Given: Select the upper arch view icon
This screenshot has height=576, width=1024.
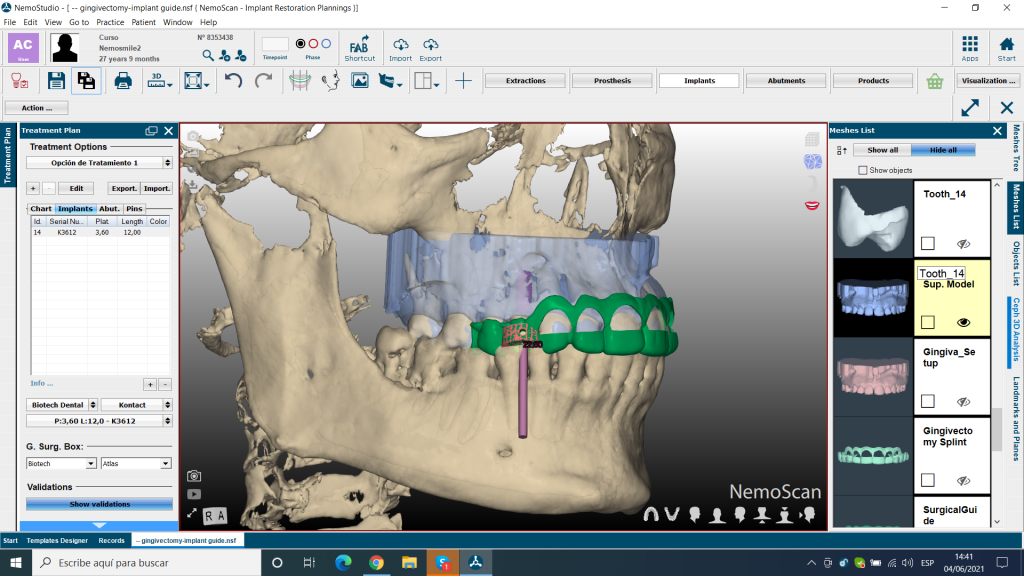Looking at the screenshot, I should coord(651,515).
